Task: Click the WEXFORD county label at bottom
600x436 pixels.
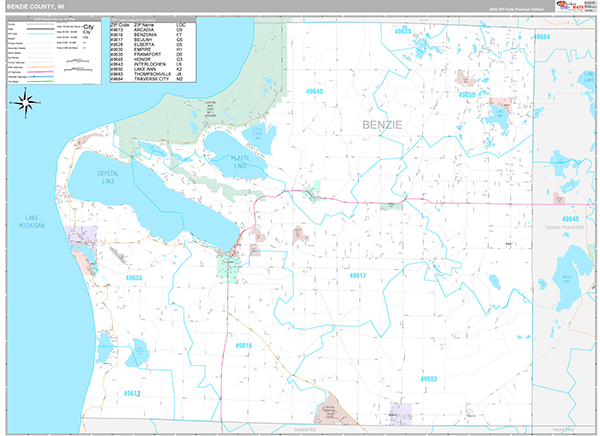Action: 563,430
